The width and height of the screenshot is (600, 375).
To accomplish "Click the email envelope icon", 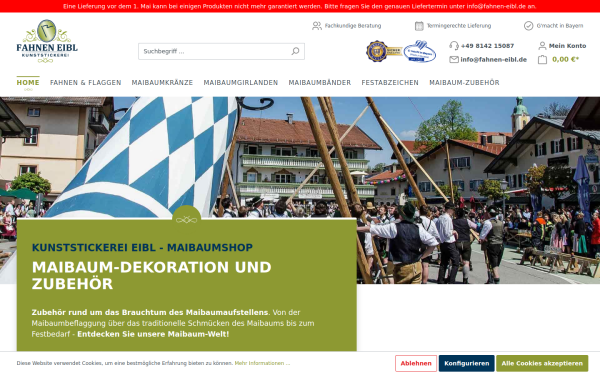I will coord(454,59).
